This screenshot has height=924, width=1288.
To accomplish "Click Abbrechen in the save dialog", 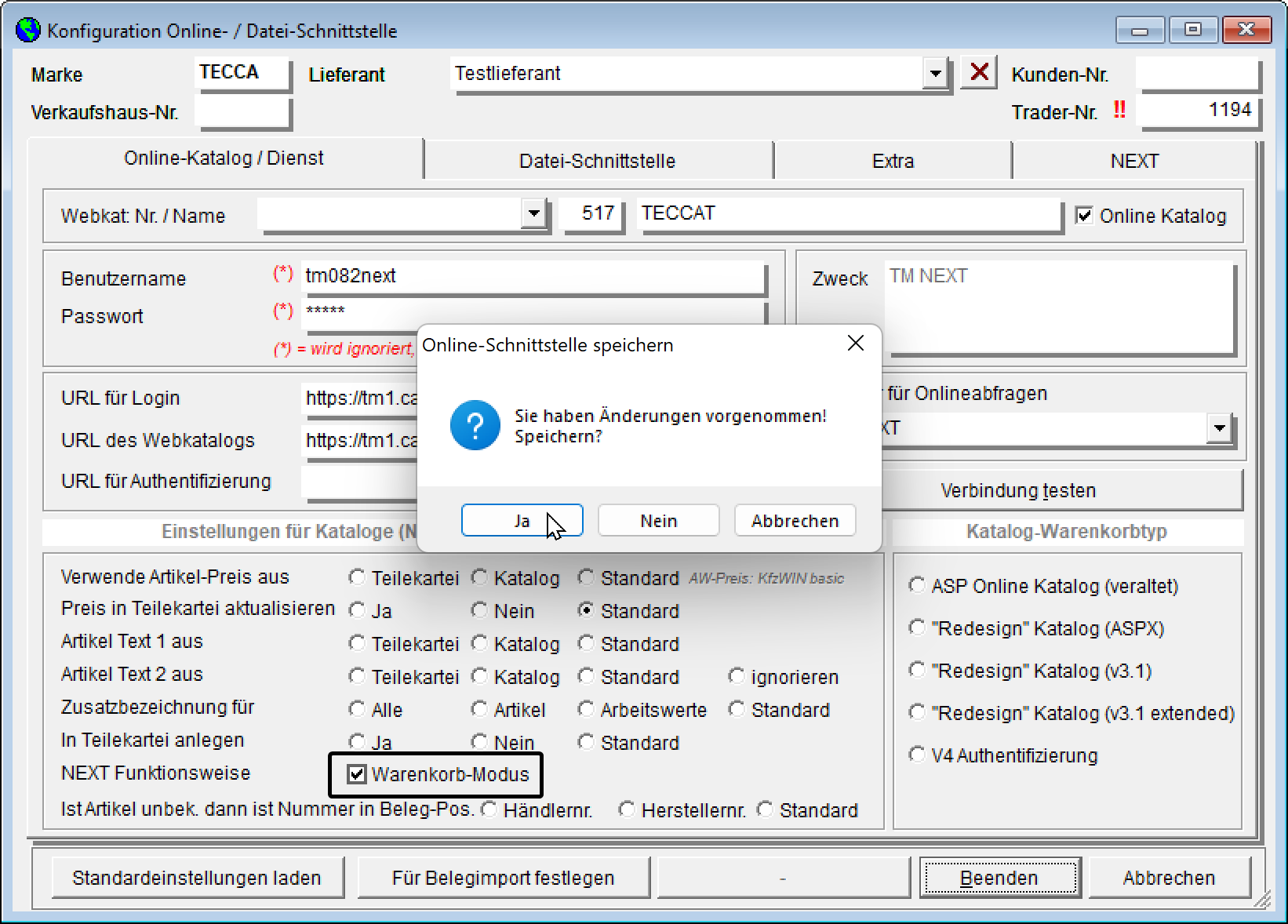I will pos(795,520).
